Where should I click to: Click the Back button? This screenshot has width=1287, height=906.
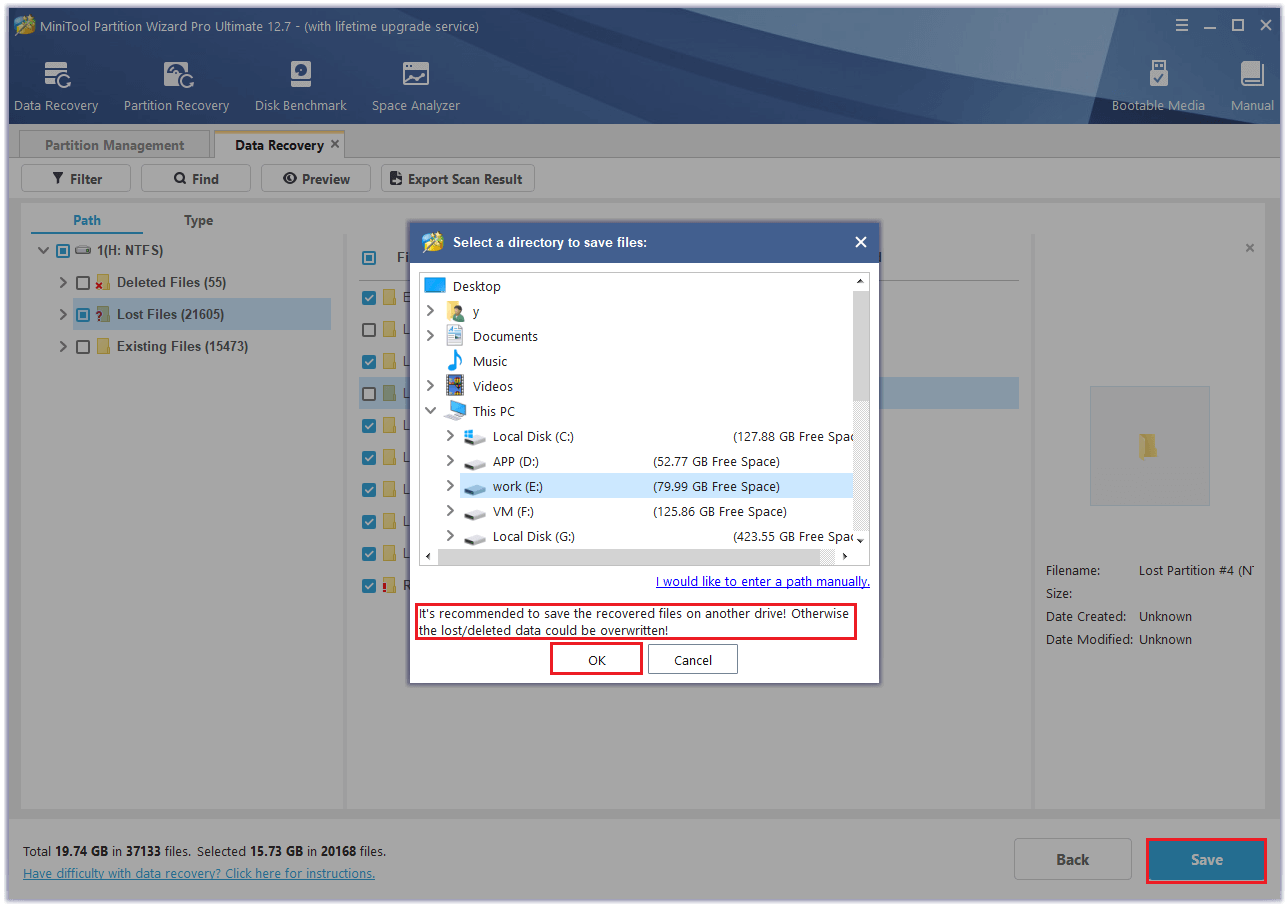click(x=1073, y=859)
